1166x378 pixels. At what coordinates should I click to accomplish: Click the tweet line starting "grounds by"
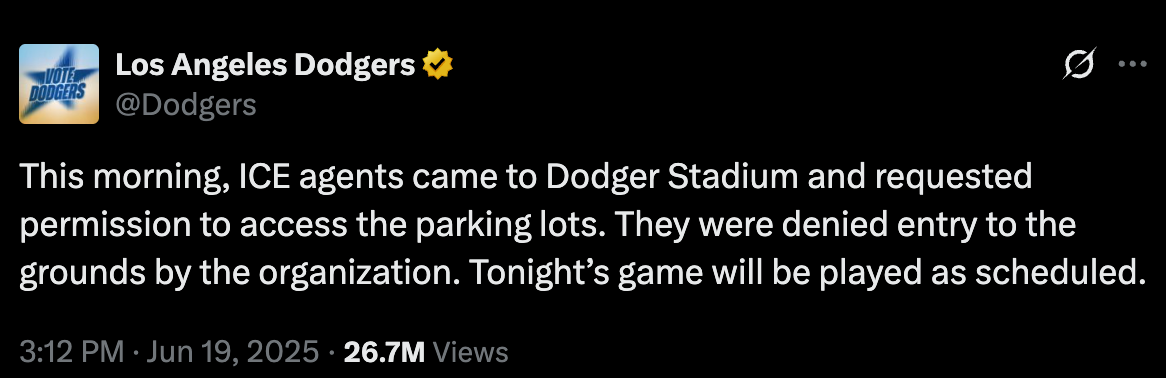click(579, 274)
